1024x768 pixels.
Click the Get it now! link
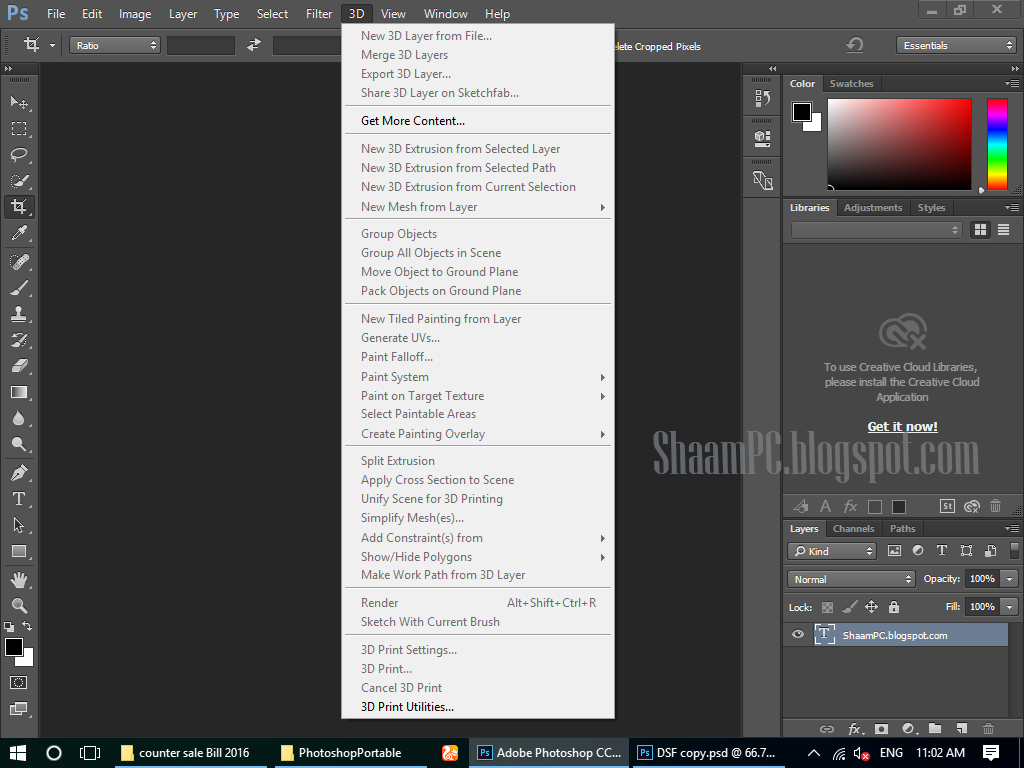point(903,426)
